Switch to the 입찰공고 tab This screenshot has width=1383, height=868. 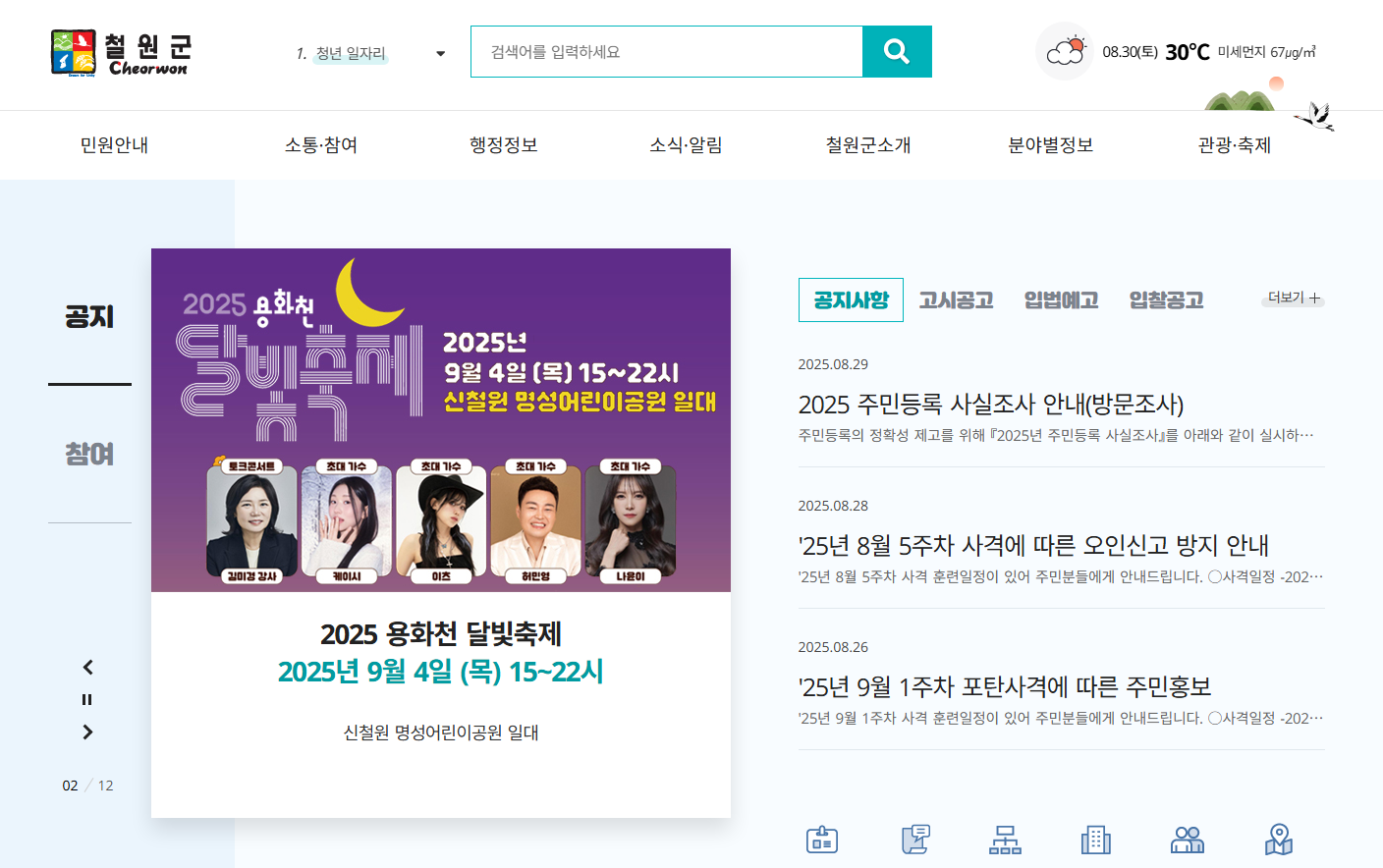click(1166, 300)
